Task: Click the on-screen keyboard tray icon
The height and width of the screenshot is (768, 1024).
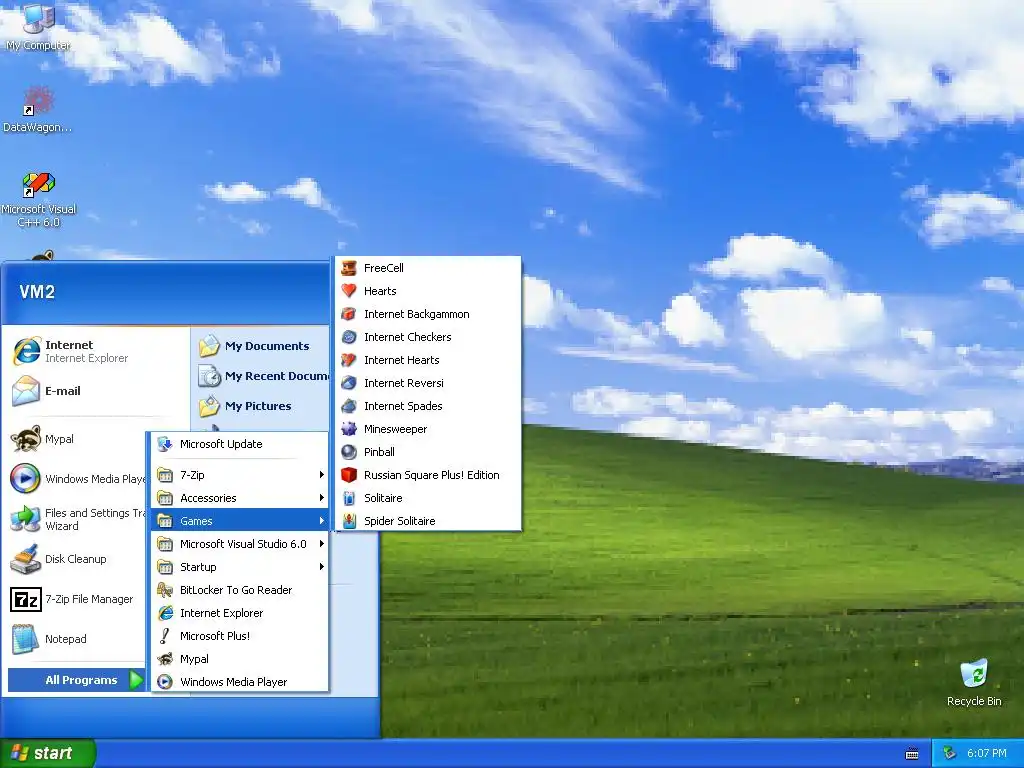Action: pyautogui.click(x=912, y=754)
